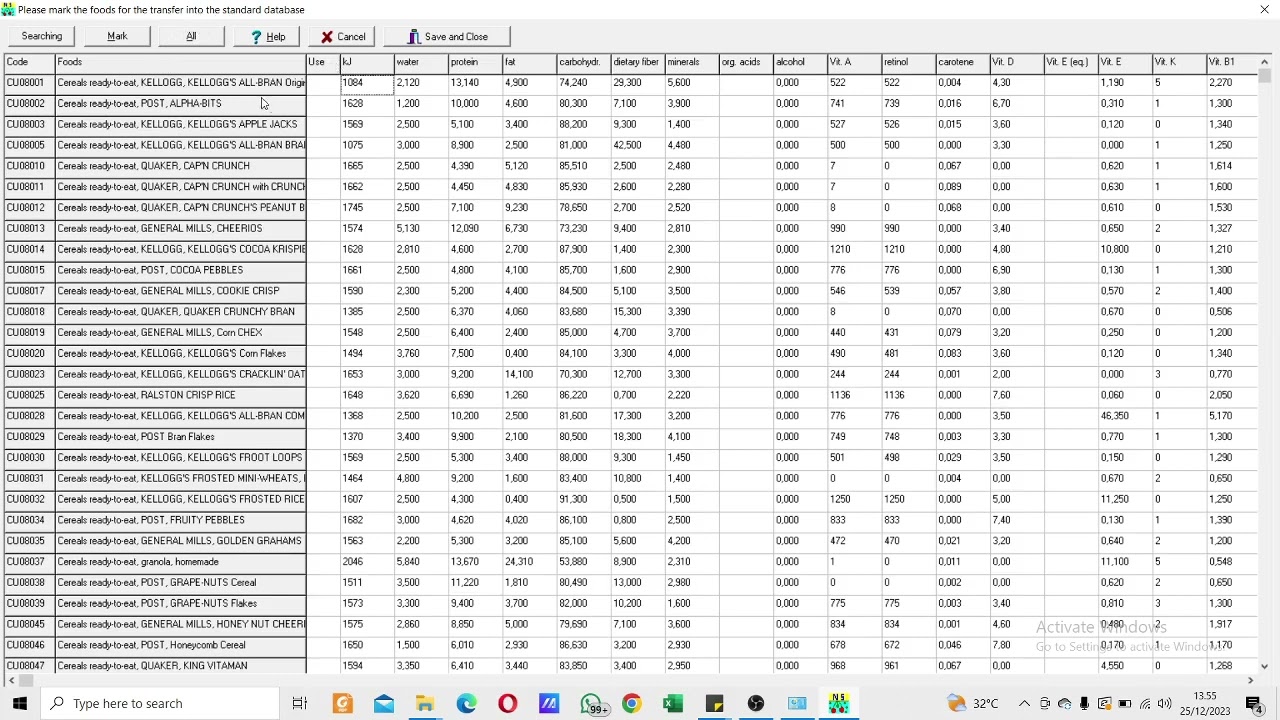Screen dimensions: 1280x720
Task: Open Help with question mark icon
Action: [x=267, y=37]
